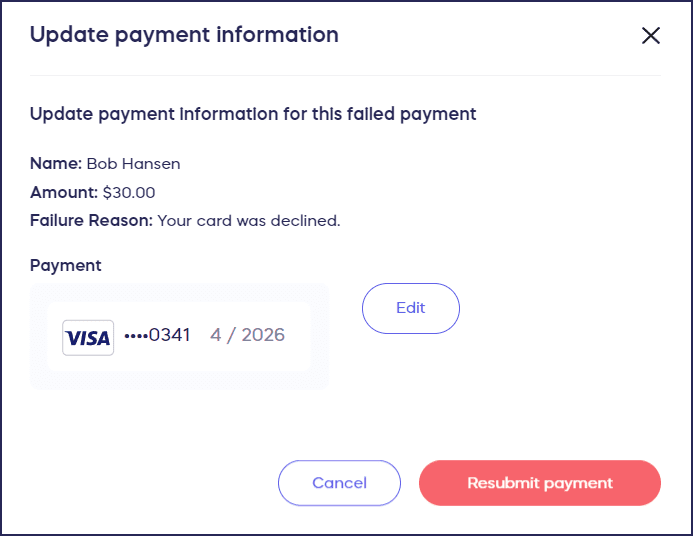
Task: Click the card expiration date 4 / 2026
Action: click(x=247, y=335)
